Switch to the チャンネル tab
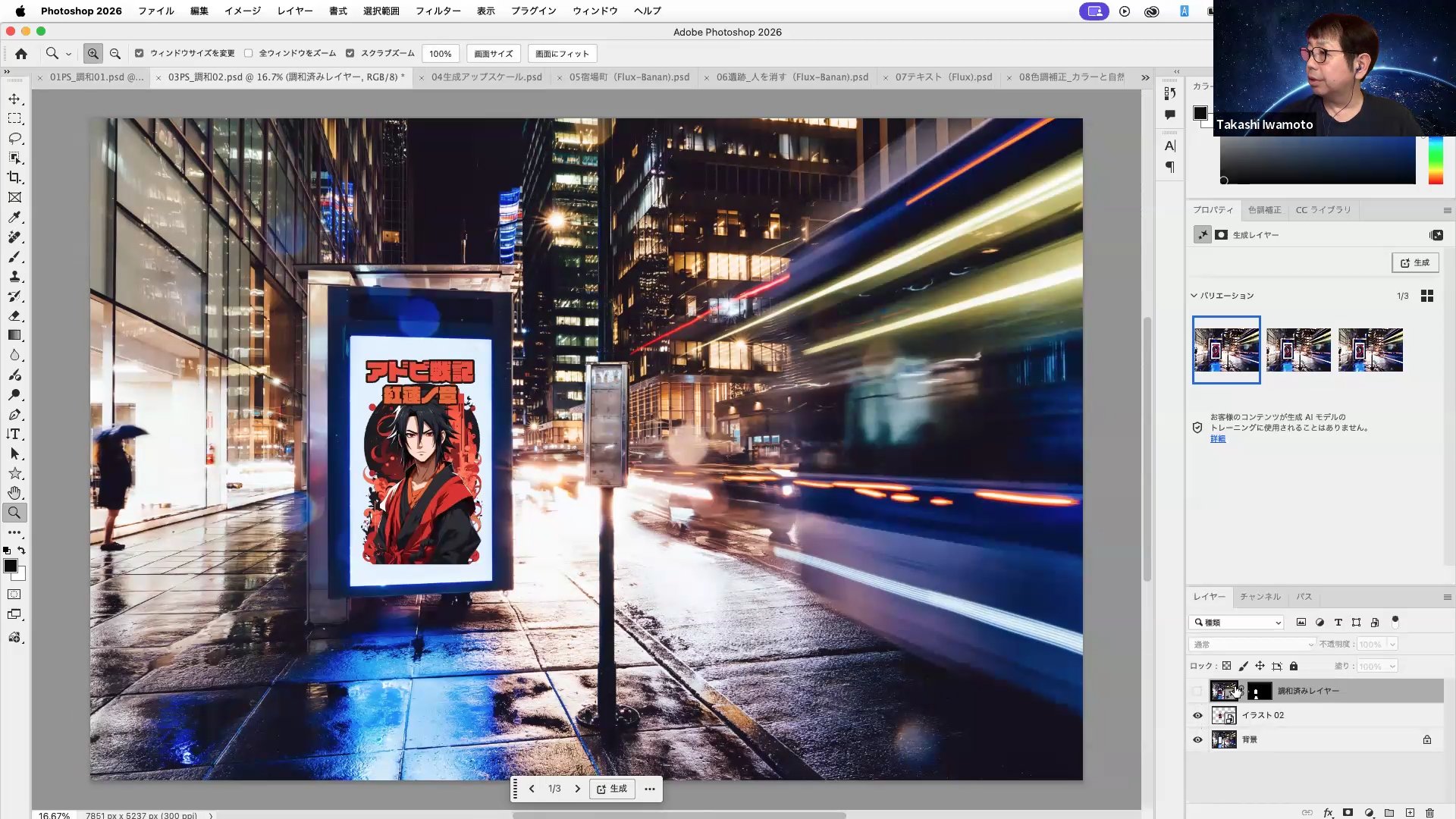The image size is (1456, 819). click(1260, 597)
